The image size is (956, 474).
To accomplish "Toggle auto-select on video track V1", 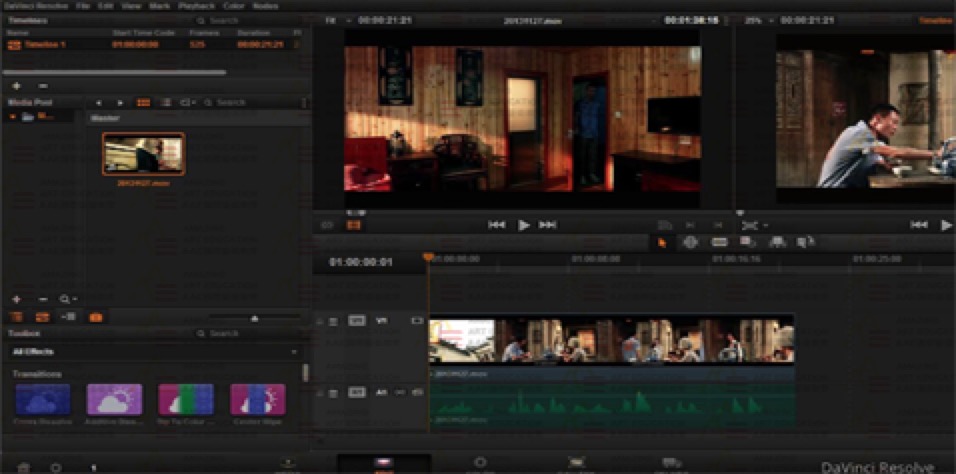I will click(357, 320).
